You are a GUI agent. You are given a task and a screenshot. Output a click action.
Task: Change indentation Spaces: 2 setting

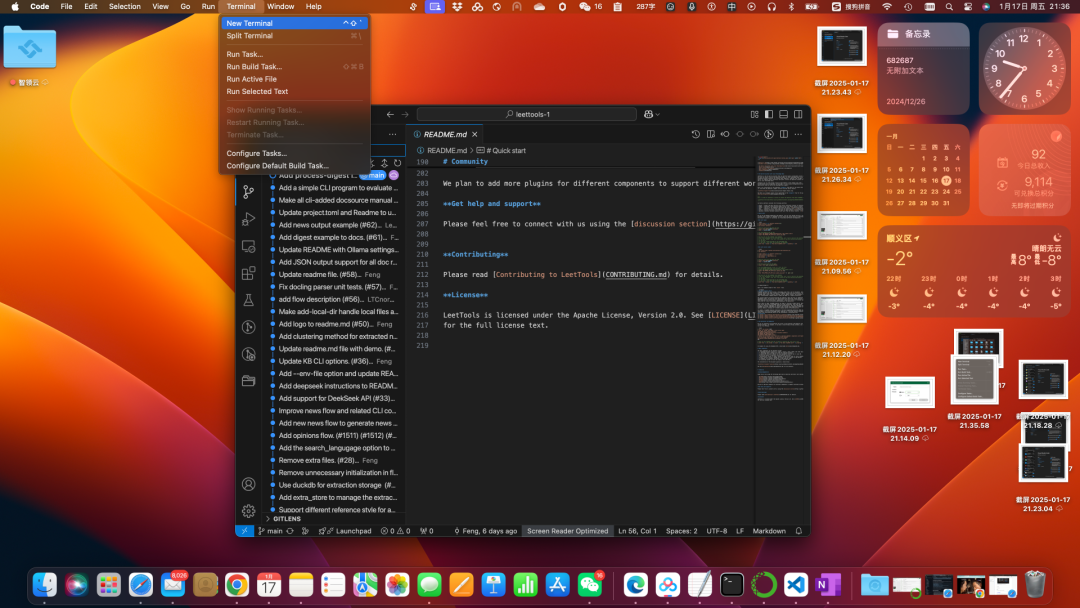click(681, 531)
